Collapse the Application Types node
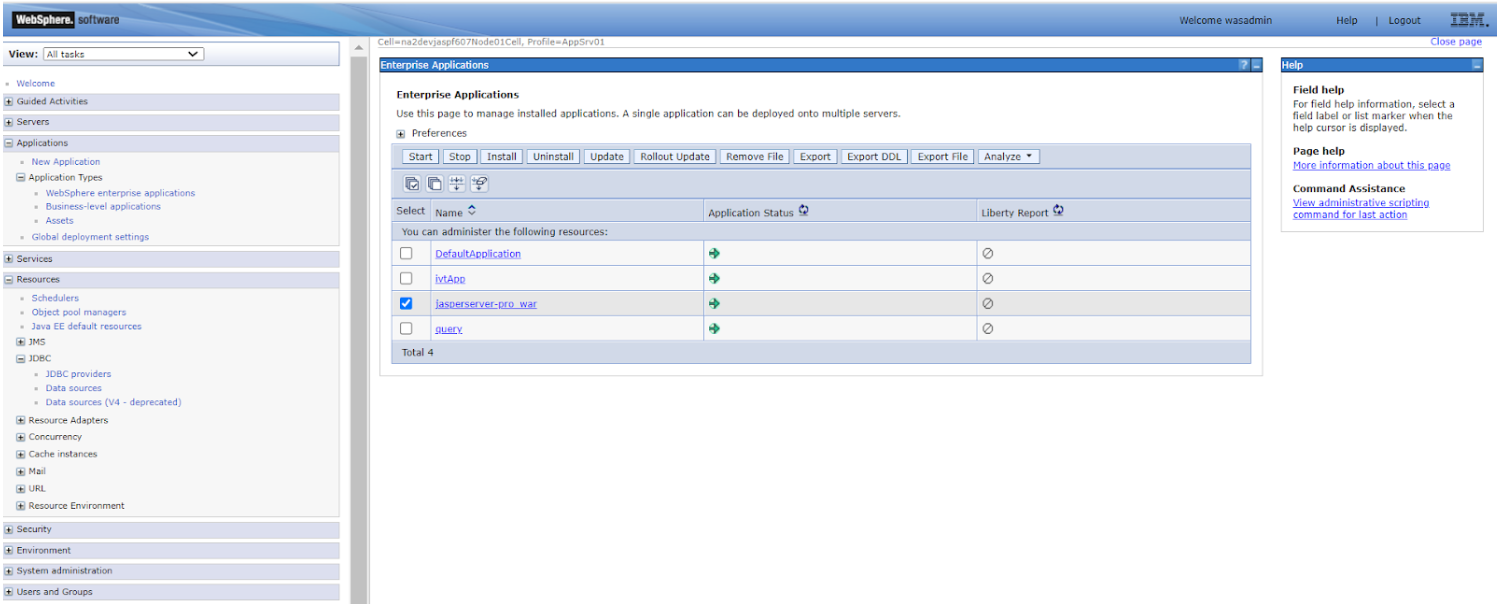The width and height of the screenshot is (1498, 604). pyautogui.click(x=21, y=178)
